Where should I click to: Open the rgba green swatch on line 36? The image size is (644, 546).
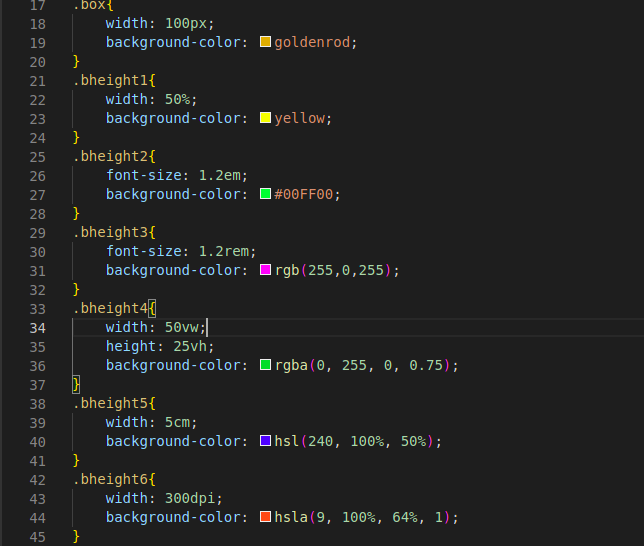click(x=265, y=365)
